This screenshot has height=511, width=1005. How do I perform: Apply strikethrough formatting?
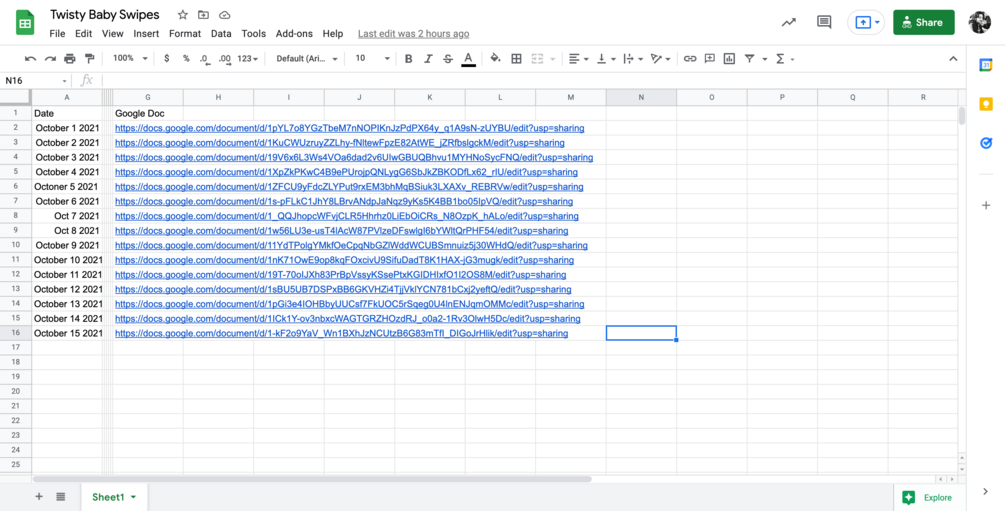tap(448, 58)
